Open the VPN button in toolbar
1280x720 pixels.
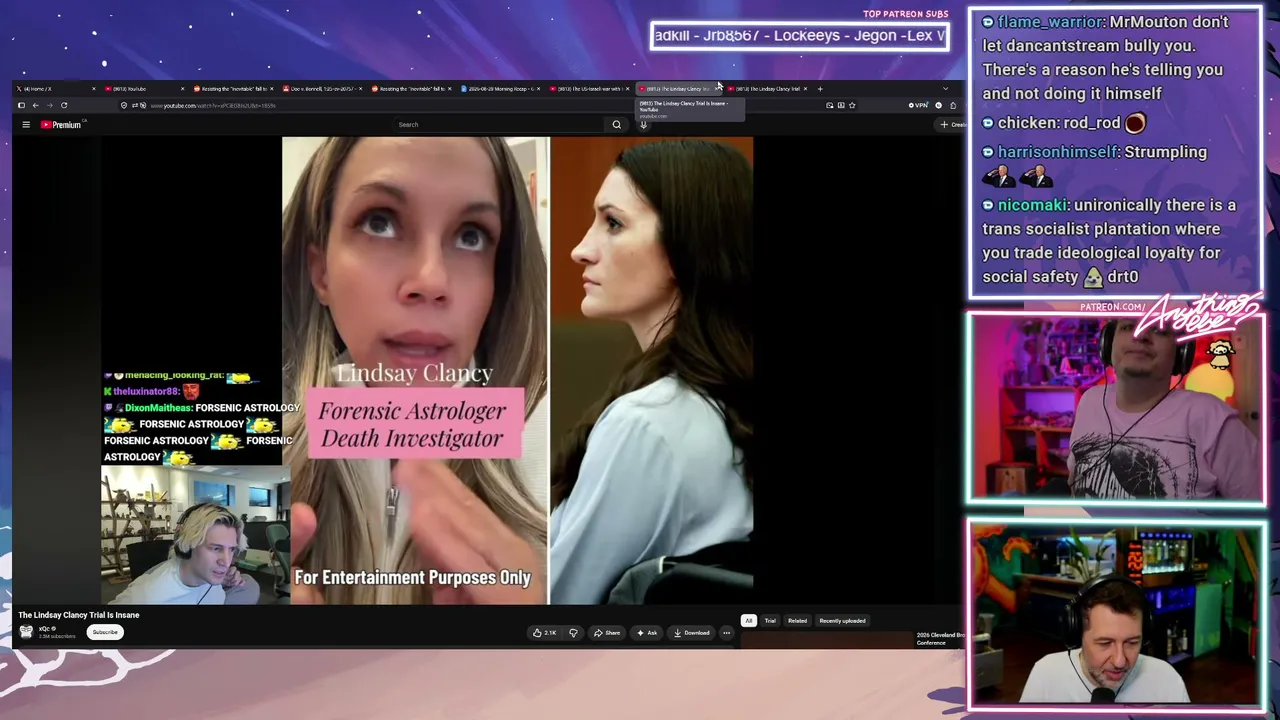[x=918, y=105]
